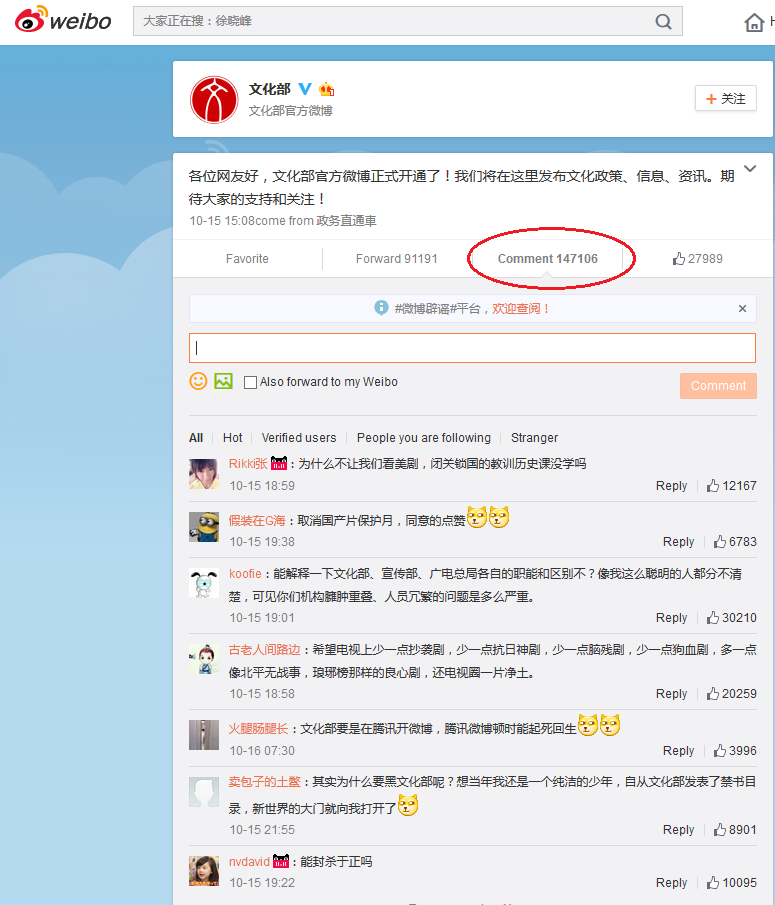Open koofie's avatar

pyautogui.click(x=204, y=583)
